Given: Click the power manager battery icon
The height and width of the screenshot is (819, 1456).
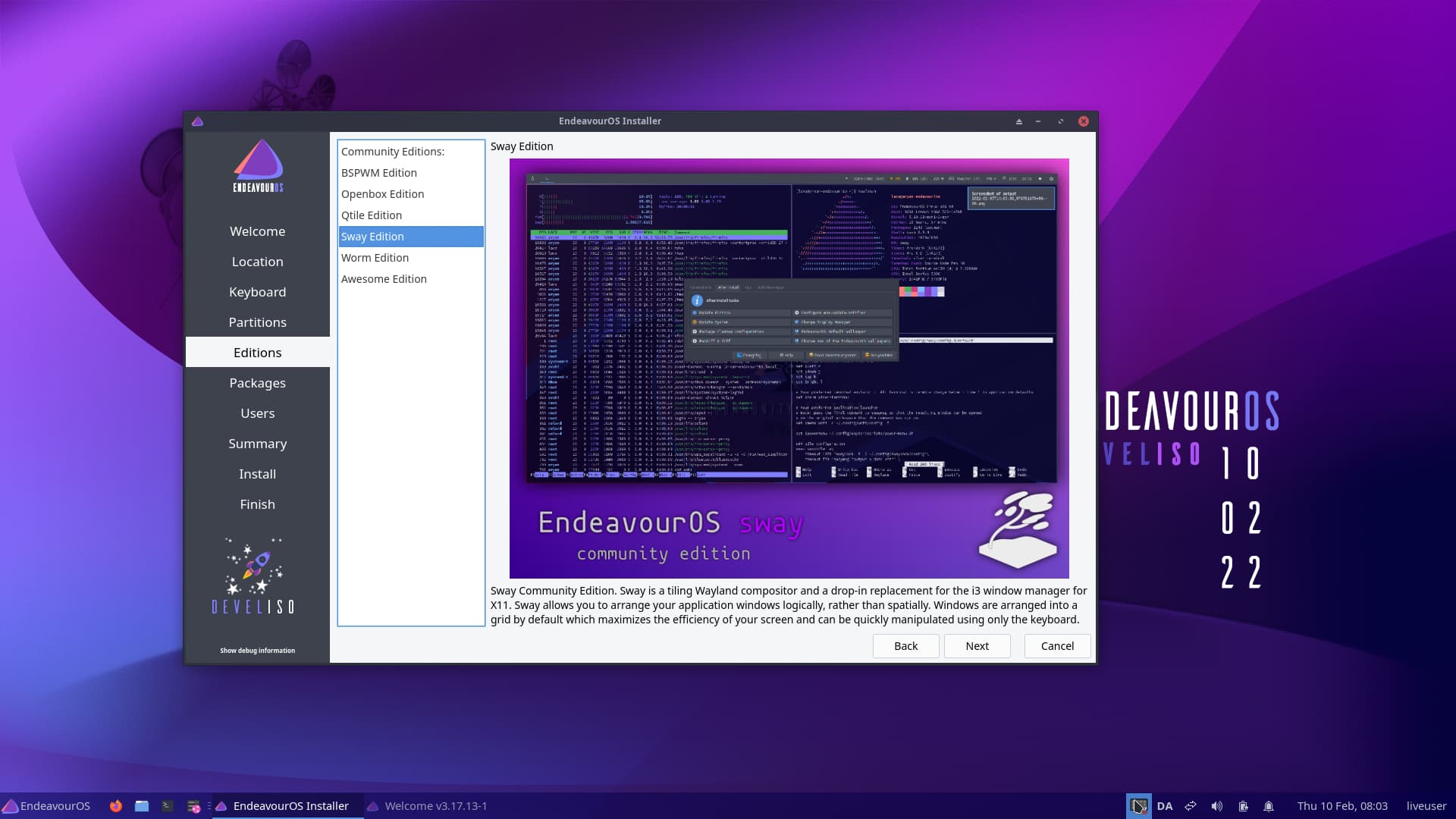Looking at the screenshot, I should tap(1243, 806).
